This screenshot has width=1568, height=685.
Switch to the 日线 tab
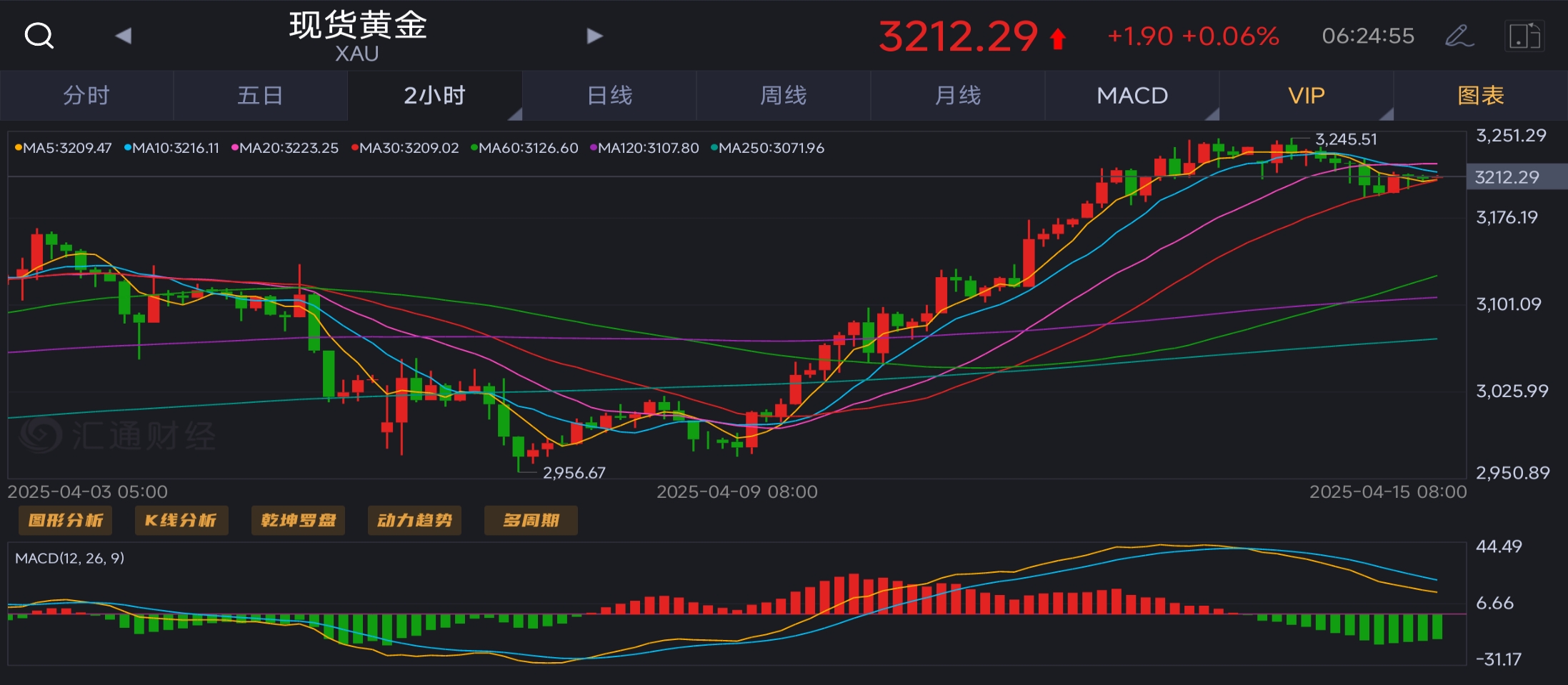coord(609,96)
